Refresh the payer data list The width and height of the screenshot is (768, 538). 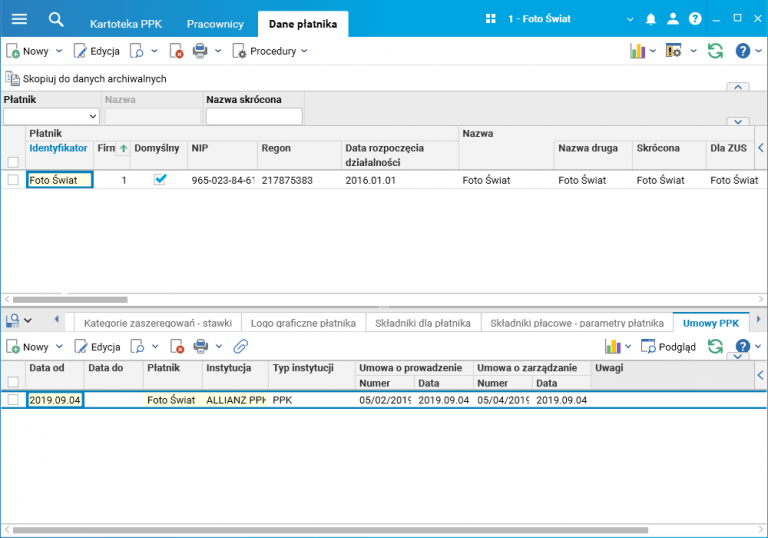tap(715, 51)
